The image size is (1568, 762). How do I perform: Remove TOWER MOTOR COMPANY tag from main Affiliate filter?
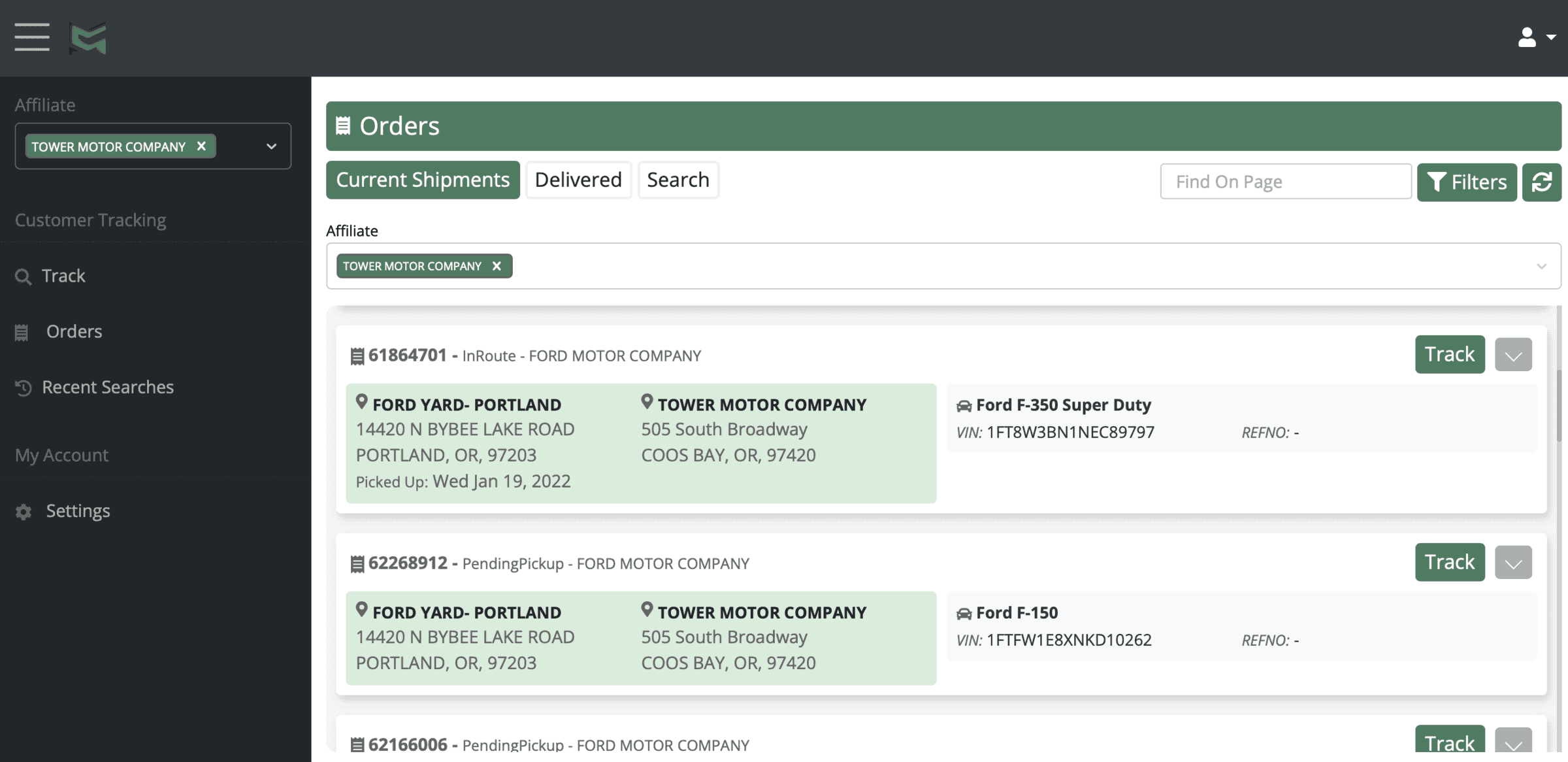(497, 266)
